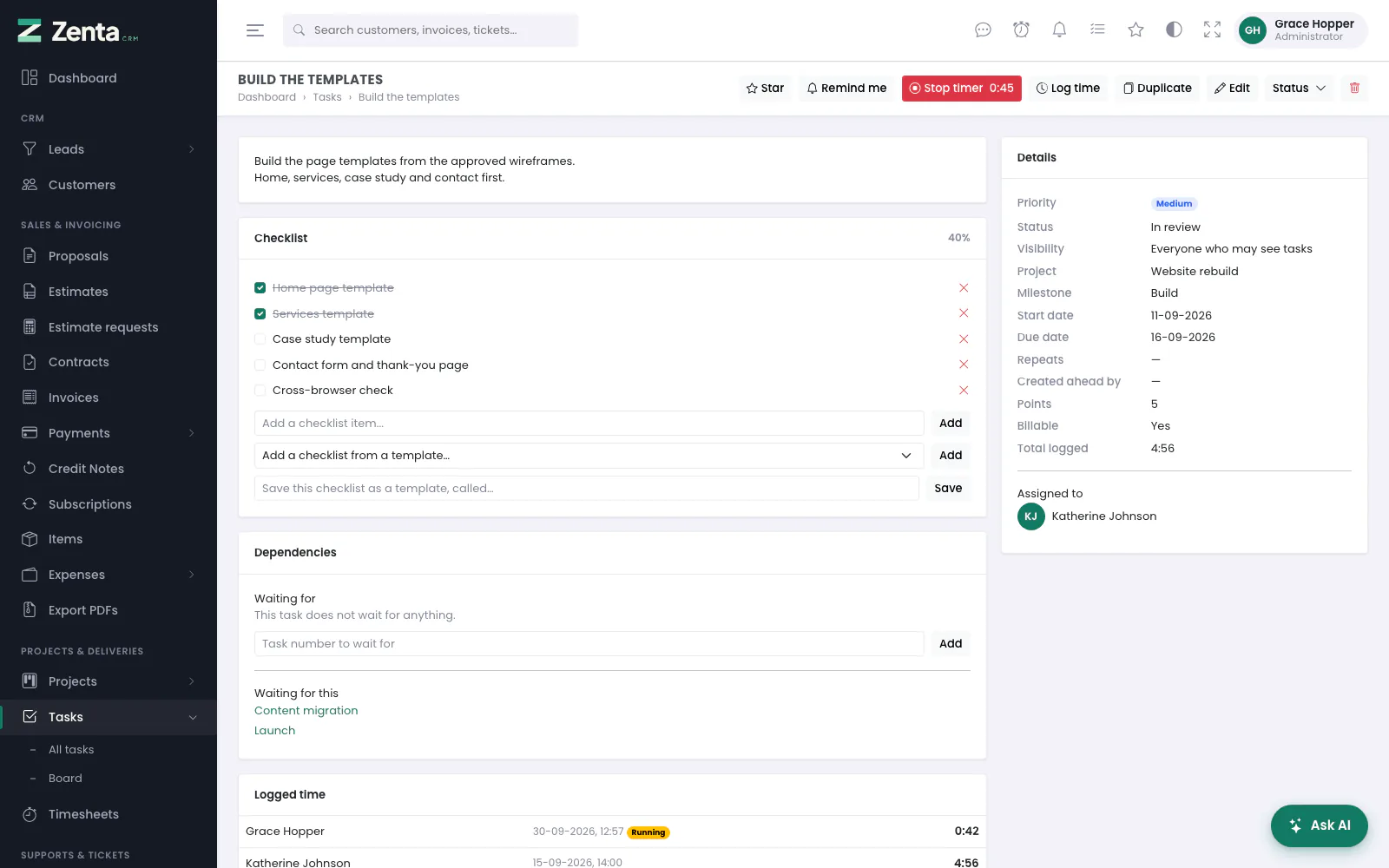This screenshot has height=868, width=1389.
Task: Open Grace Hopper user avatar menu
Action: click(1300, 30)
